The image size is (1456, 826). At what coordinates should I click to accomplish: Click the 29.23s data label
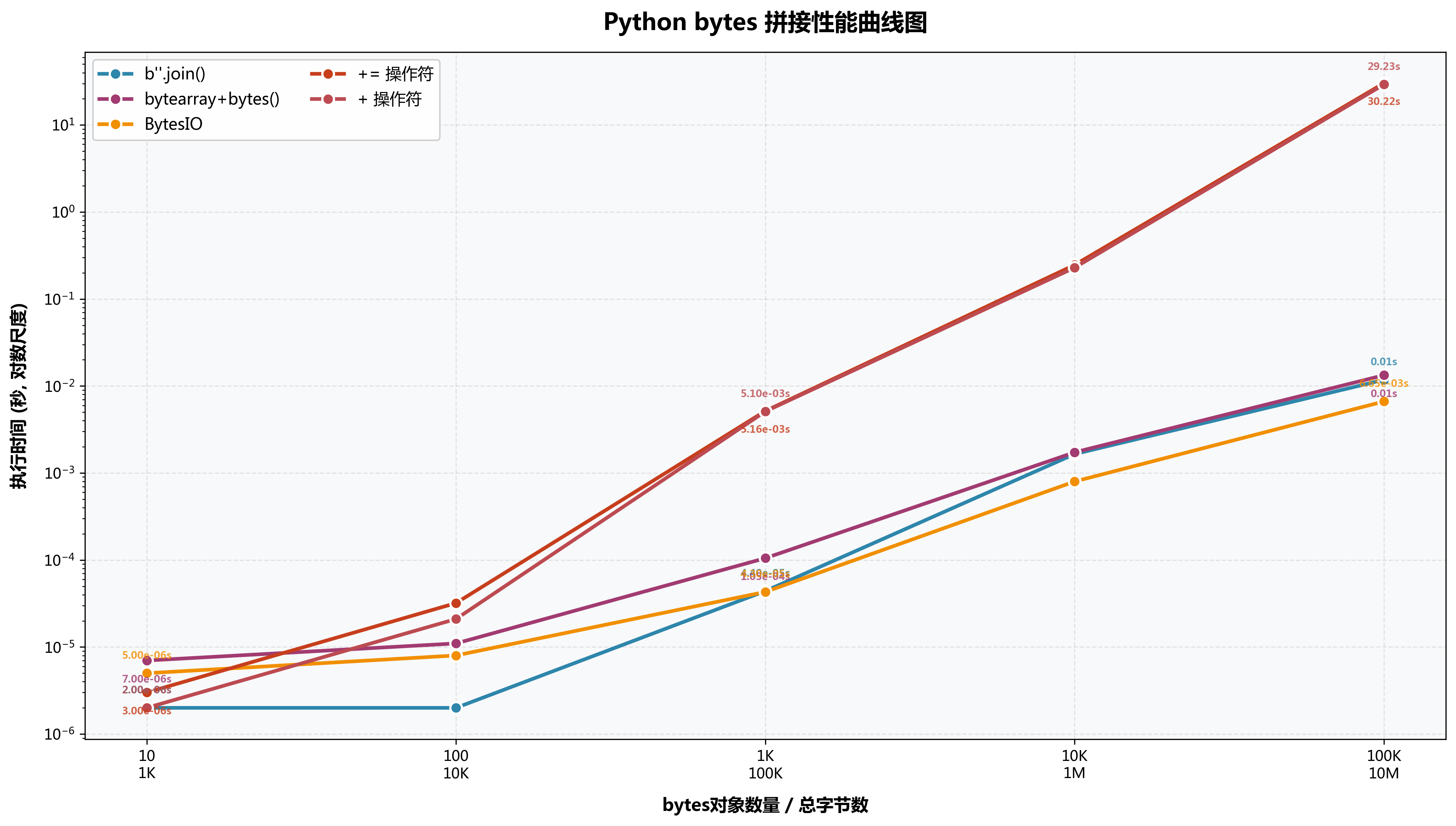pyautogui.click(x=1383, y=66)
